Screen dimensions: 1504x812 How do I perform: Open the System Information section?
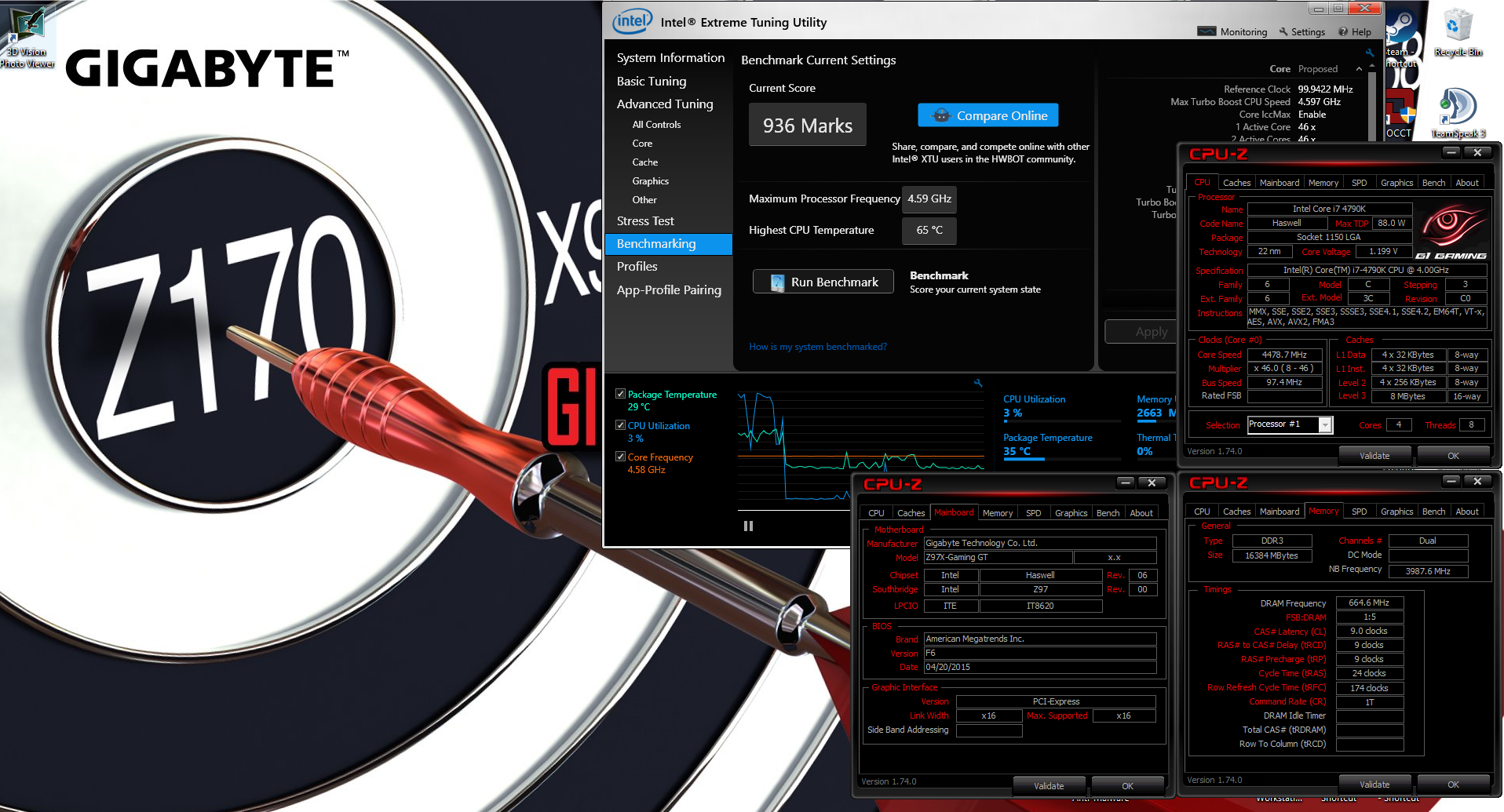tap(670, 57)
